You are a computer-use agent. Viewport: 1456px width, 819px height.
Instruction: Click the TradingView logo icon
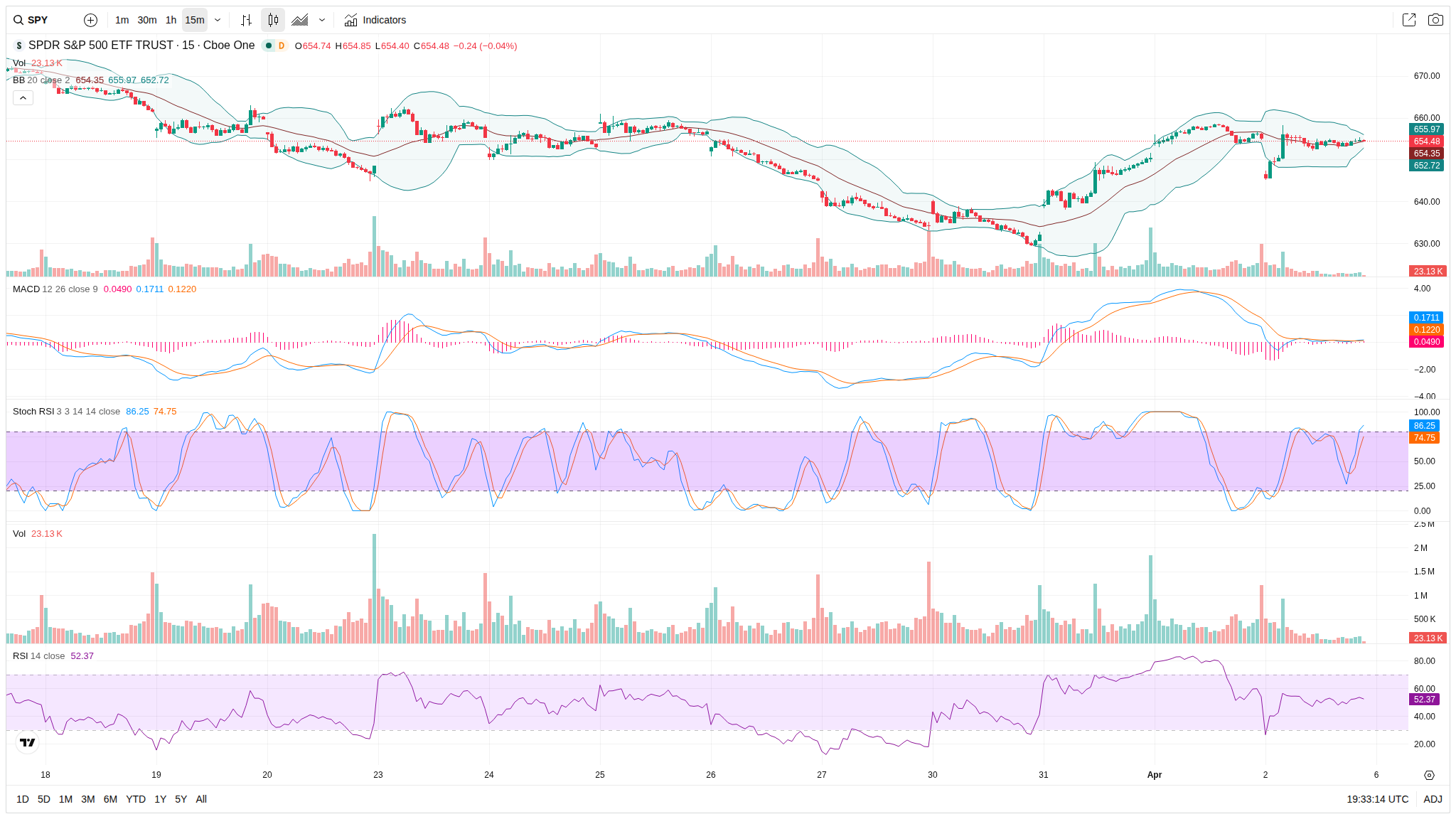pyautogui.click(x=27, y=742)
